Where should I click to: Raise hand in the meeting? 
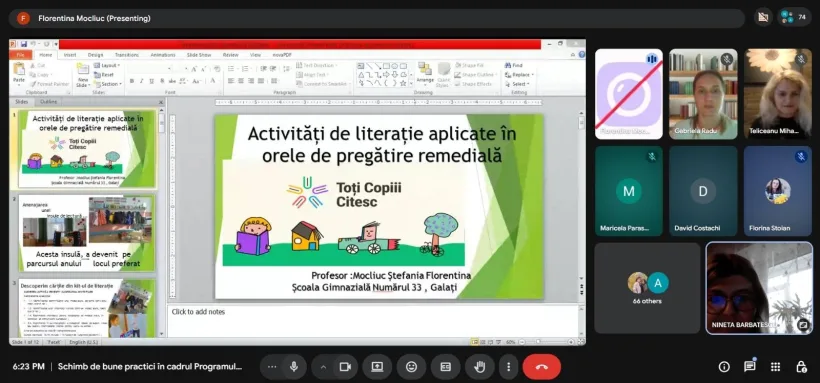(x=480, y=367)
